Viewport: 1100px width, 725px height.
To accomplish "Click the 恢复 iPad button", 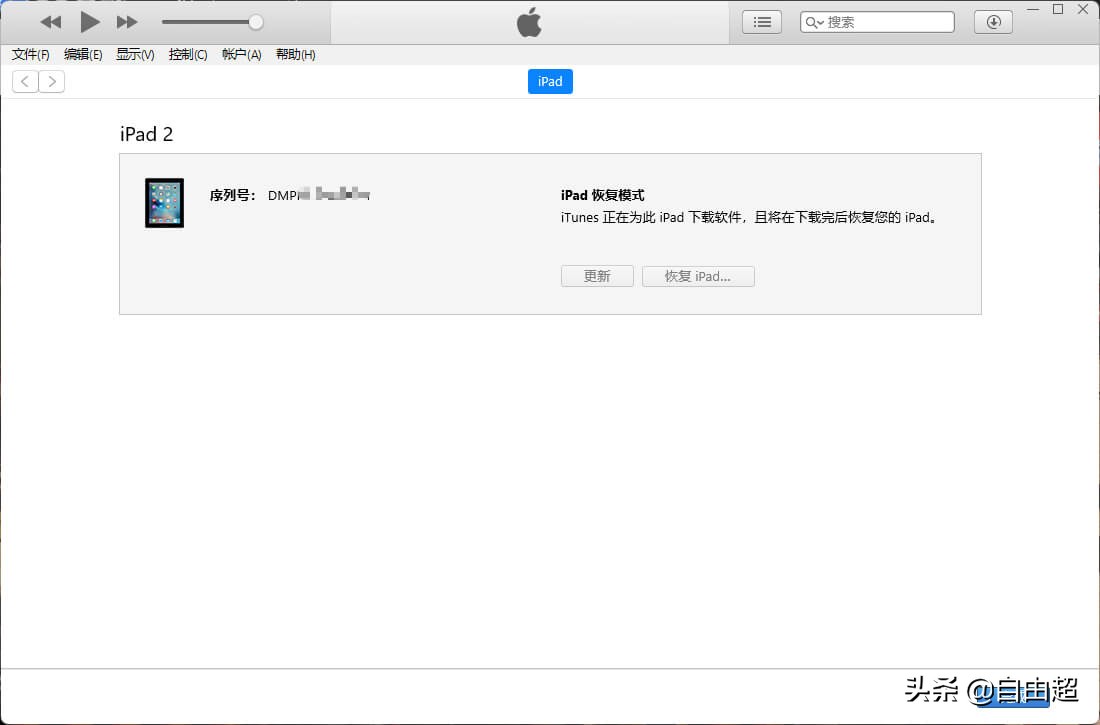I will (x=698, y=276).
